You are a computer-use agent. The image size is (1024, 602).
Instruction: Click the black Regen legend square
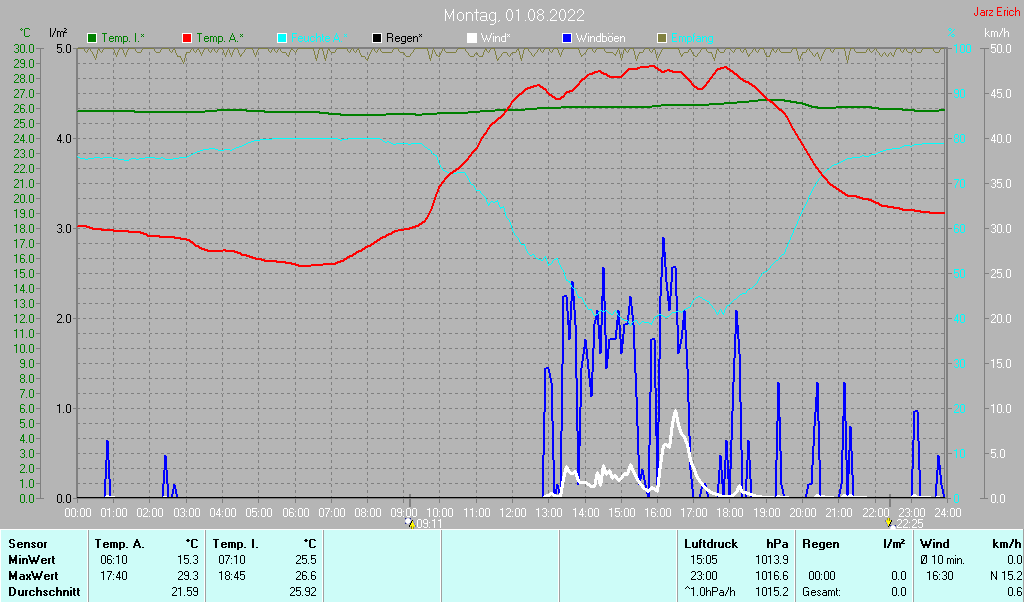click(376, 38)
